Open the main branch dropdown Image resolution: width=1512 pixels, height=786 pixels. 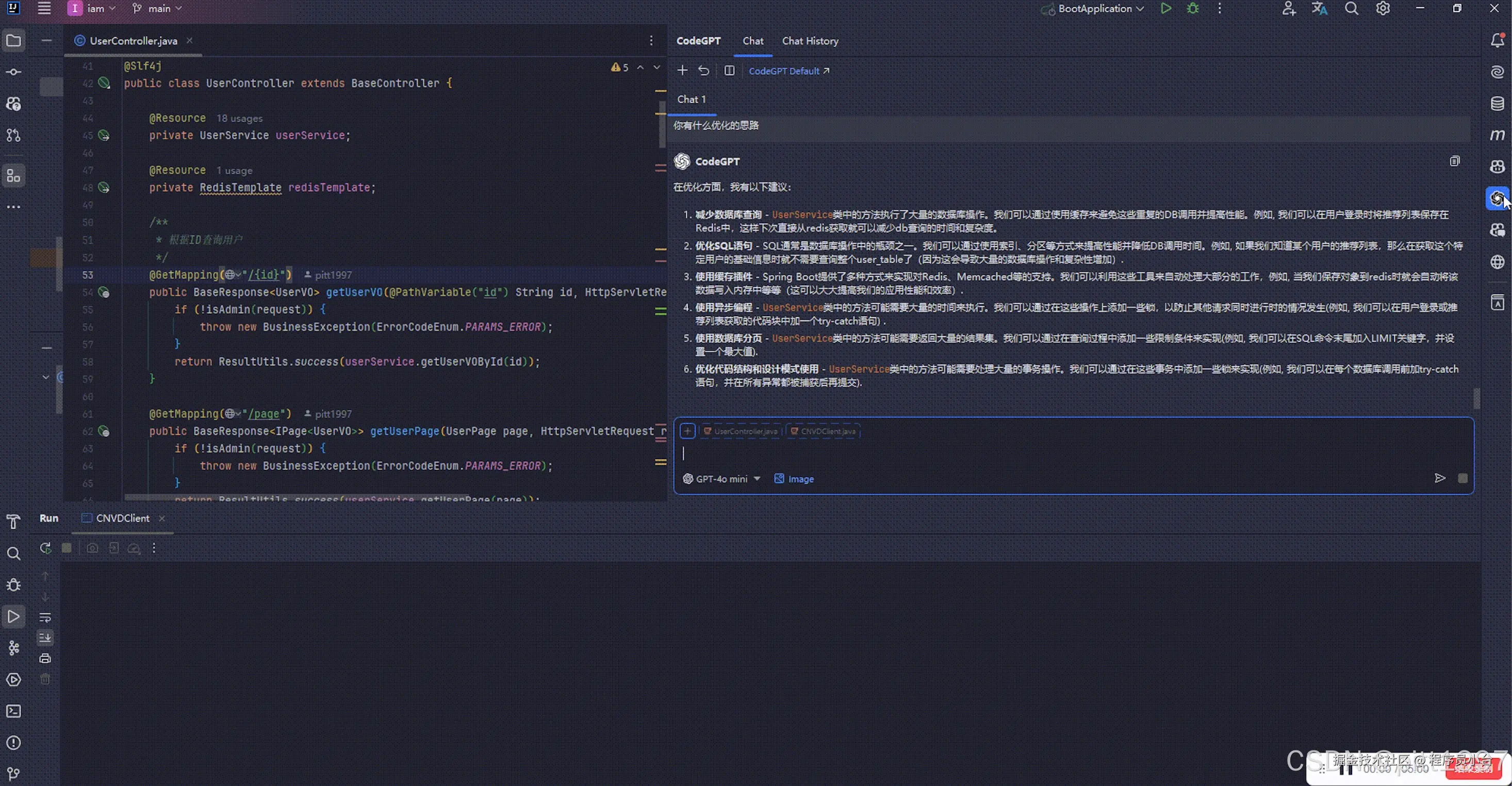click(x=158, y=8)
